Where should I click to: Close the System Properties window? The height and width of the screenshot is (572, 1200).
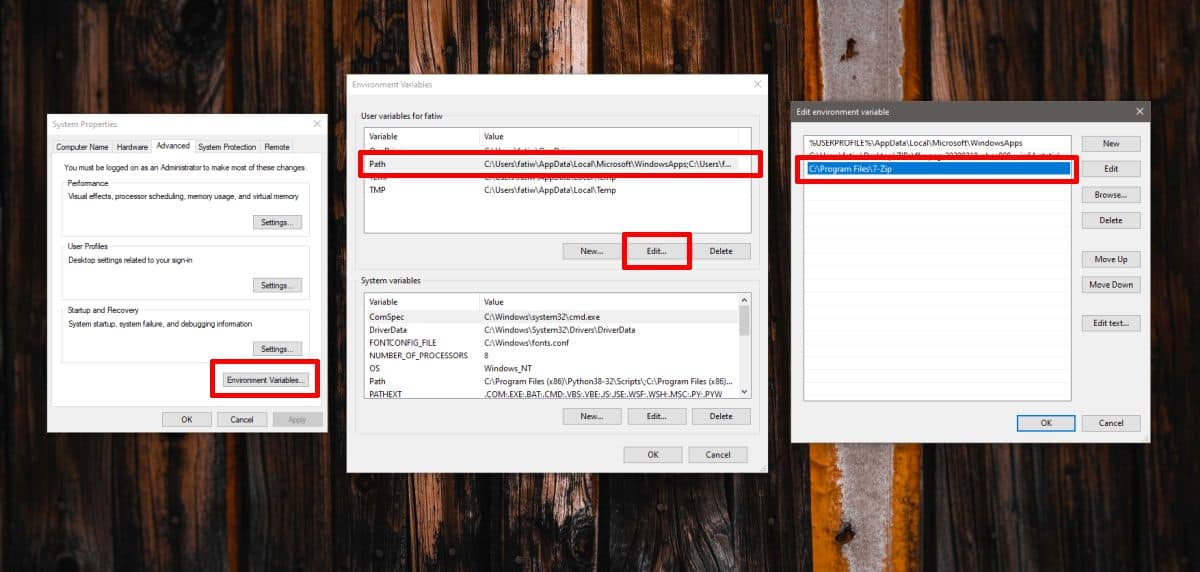[x=317, y=124]
